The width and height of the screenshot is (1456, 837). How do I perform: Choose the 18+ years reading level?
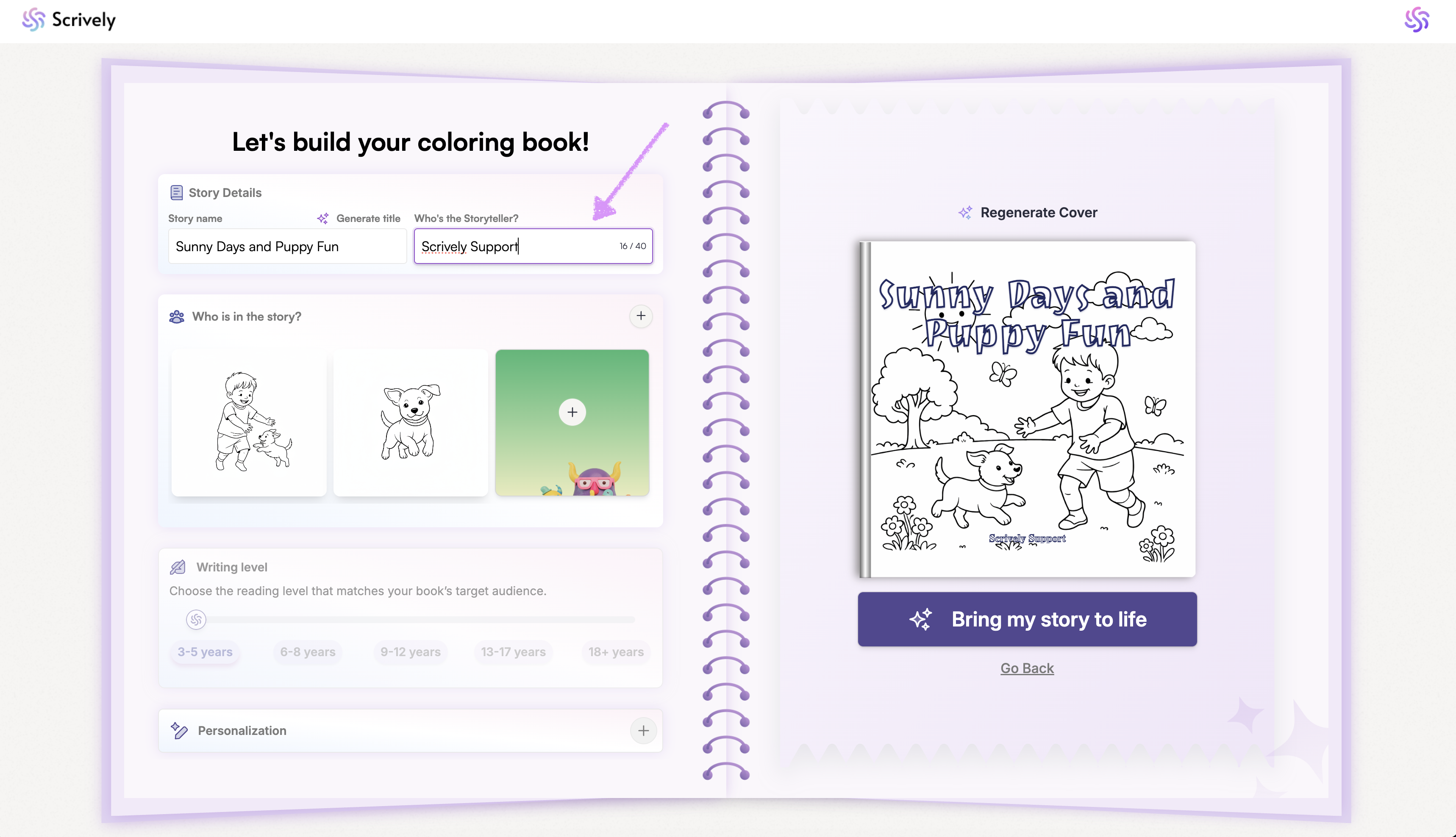coord(616,652)
